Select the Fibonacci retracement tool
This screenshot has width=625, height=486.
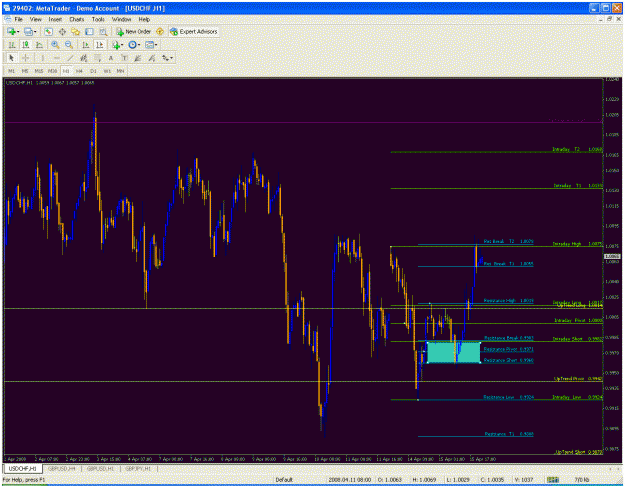pos(97,58)
